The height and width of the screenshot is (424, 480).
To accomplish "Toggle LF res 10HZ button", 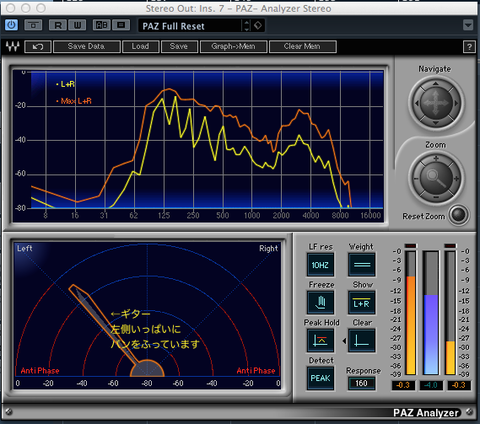I will point(320,265).
